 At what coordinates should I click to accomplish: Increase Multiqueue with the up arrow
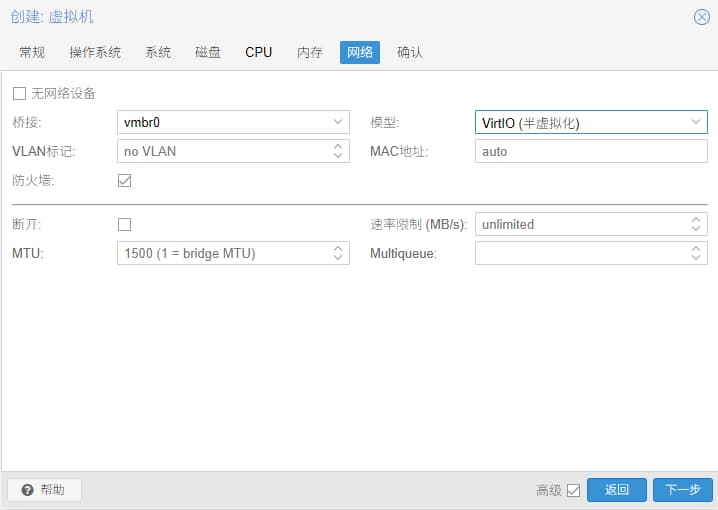(696, 249)
